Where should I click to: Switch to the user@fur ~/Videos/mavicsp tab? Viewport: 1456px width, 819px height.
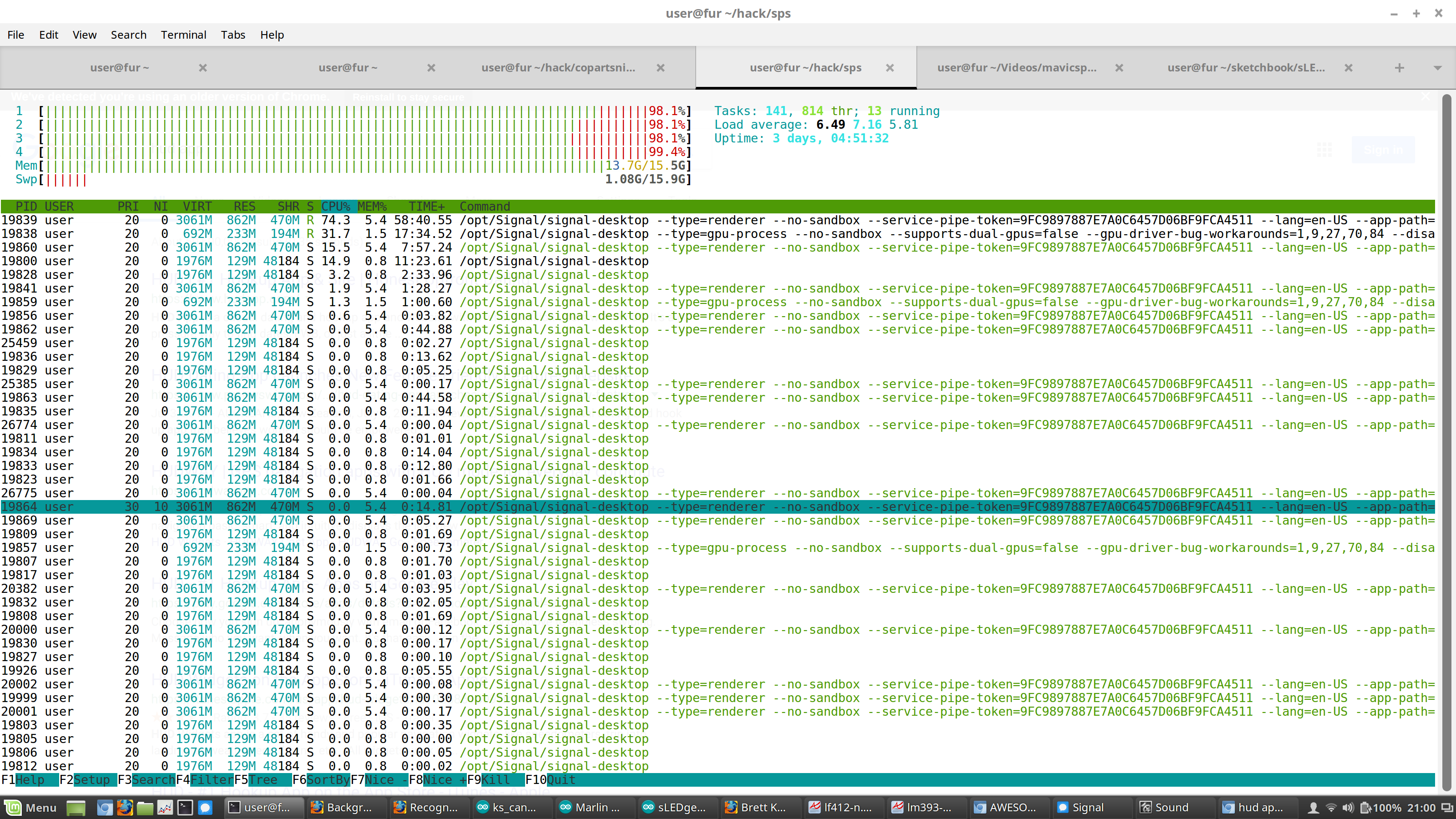pyautogui.click(x=1016, y=67)
